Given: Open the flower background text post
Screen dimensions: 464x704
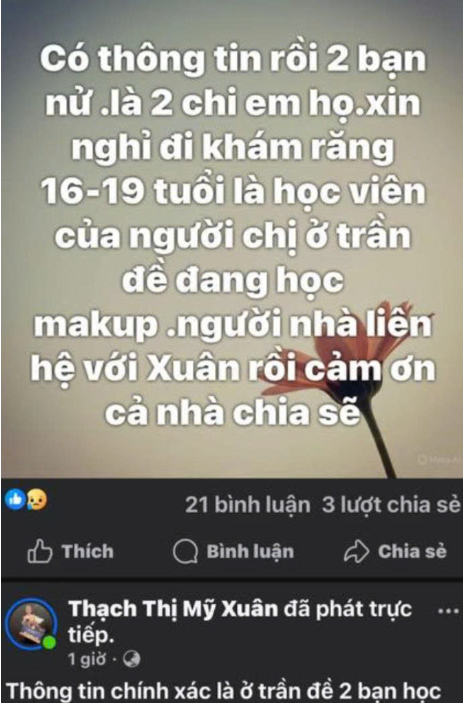Looking at the screenshot, I should click(232, 239).
